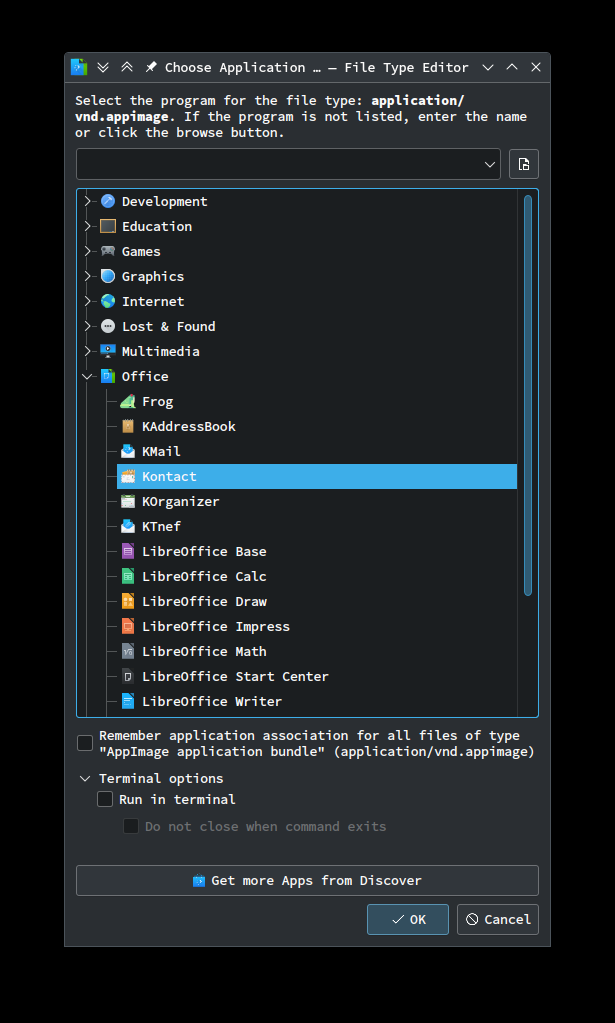Check the Run in terminal option
Screen dimensions: 615x1023
pos(105,799)
